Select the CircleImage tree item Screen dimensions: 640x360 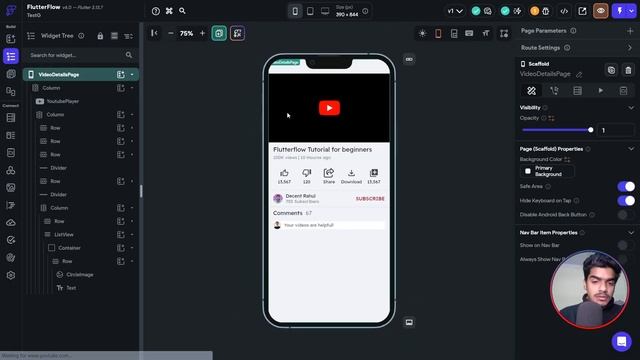point(80,275)
